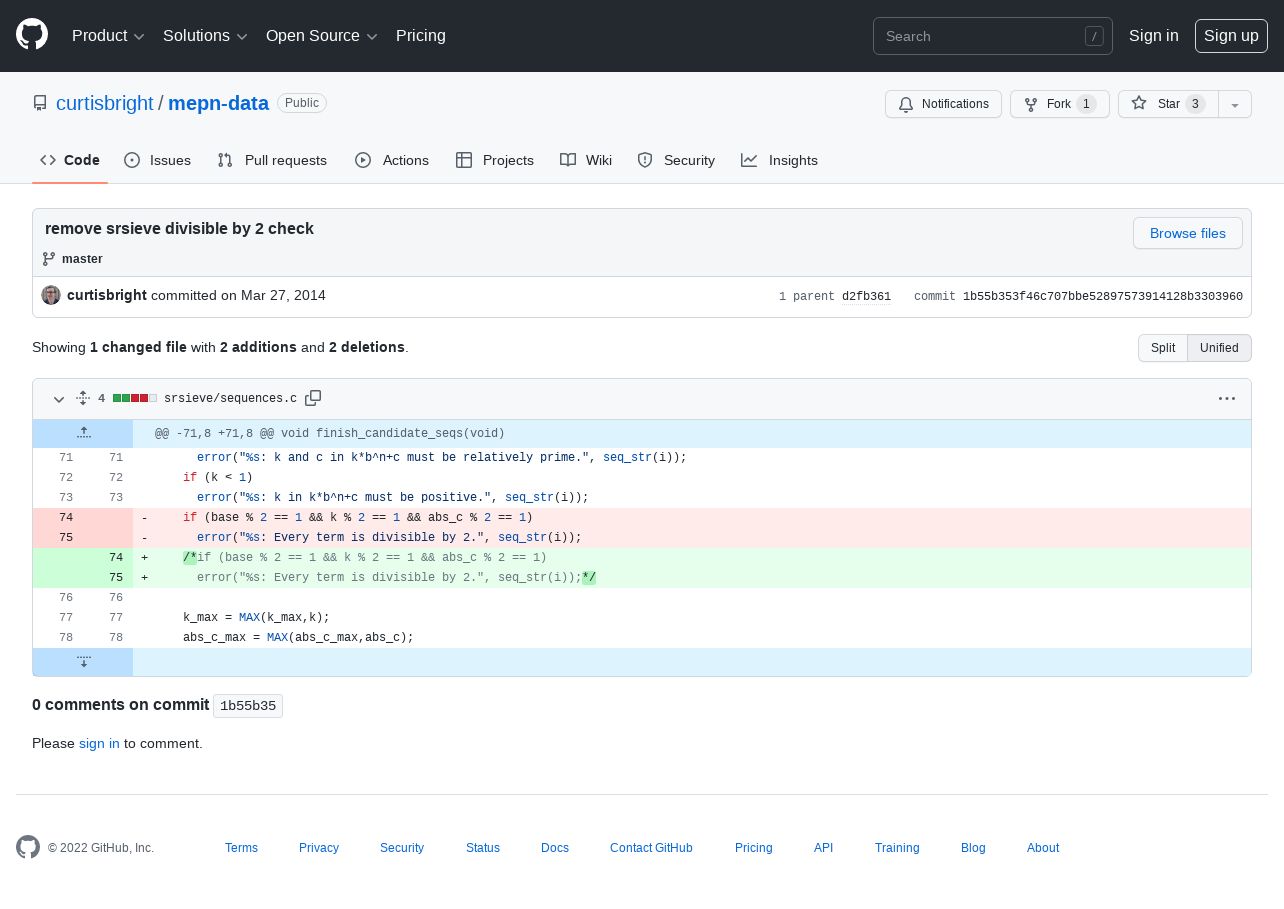Click the 1 changed file button
This screenshot has height=909, width=1284.
point(138,347)
